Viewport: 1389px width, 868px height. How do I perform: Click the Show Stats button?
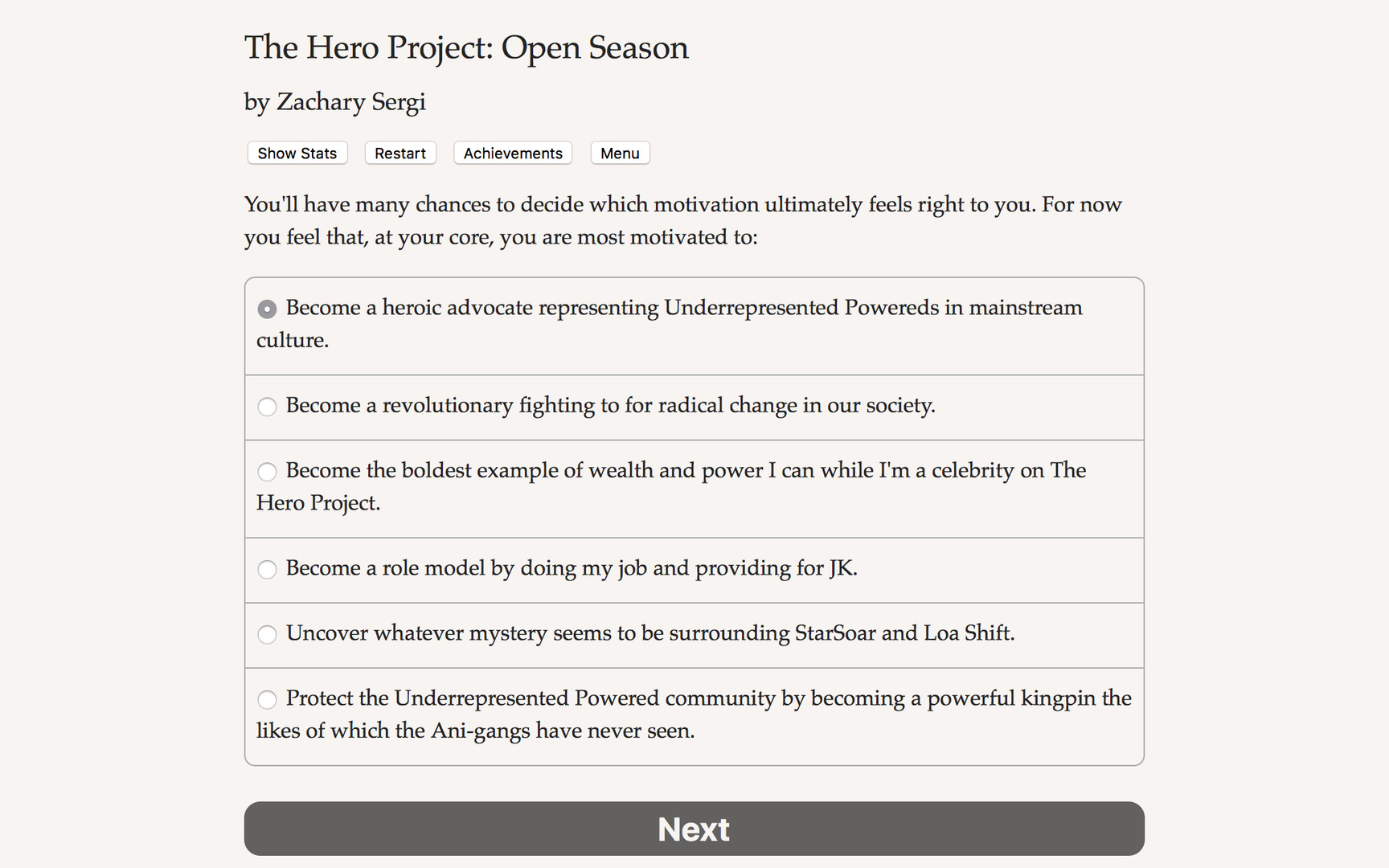pos(297,153)
